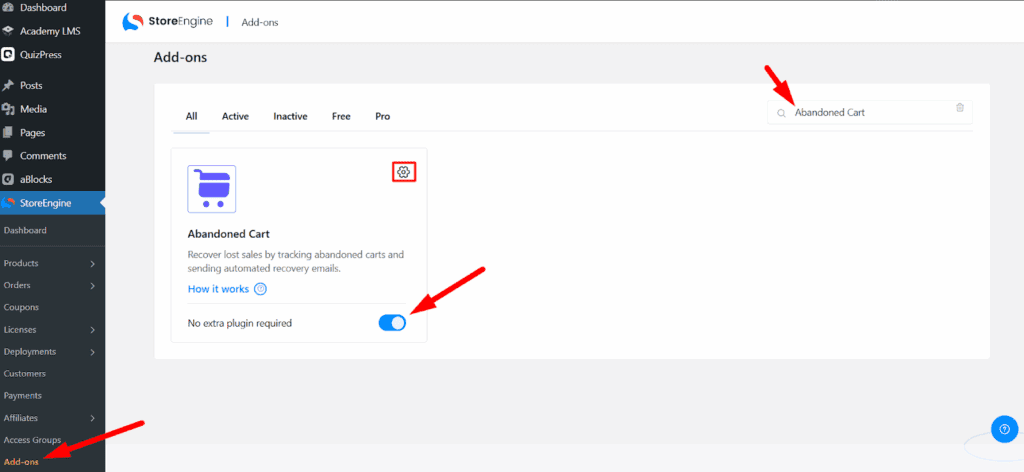
Task: Click the Abandoned Cart search field
Action: pyautogui.click(x=870, y=112)
